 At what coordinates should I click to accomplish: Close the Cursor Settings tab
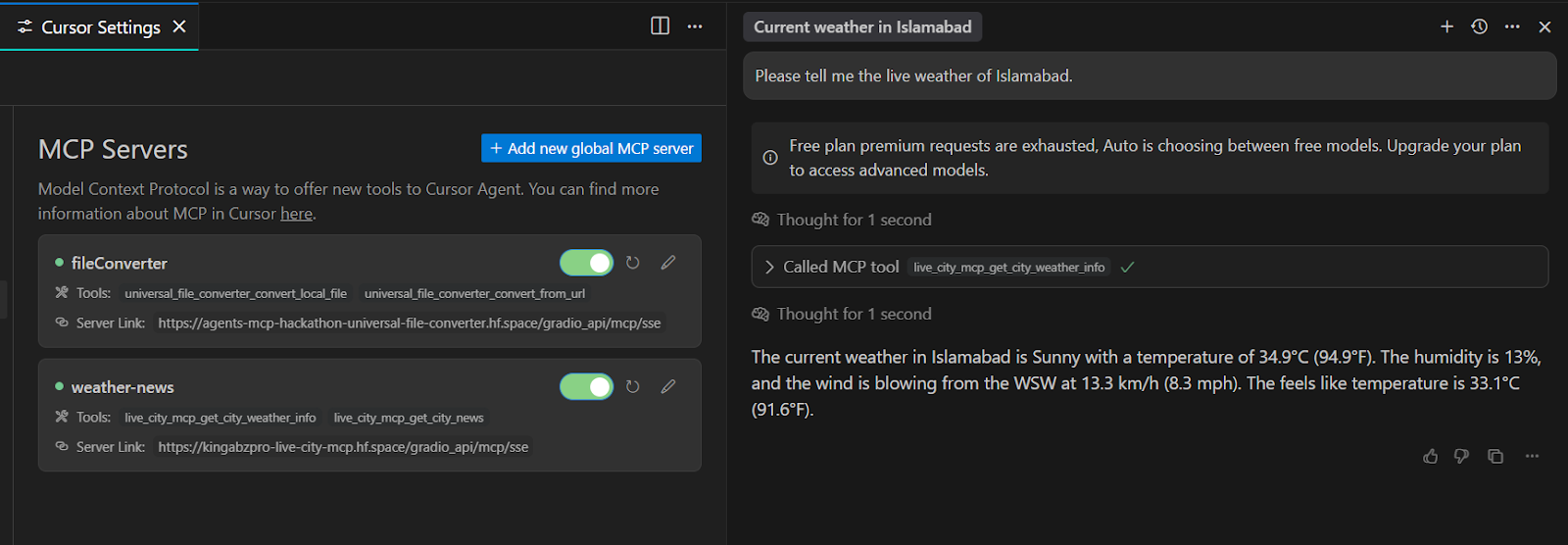179,26
